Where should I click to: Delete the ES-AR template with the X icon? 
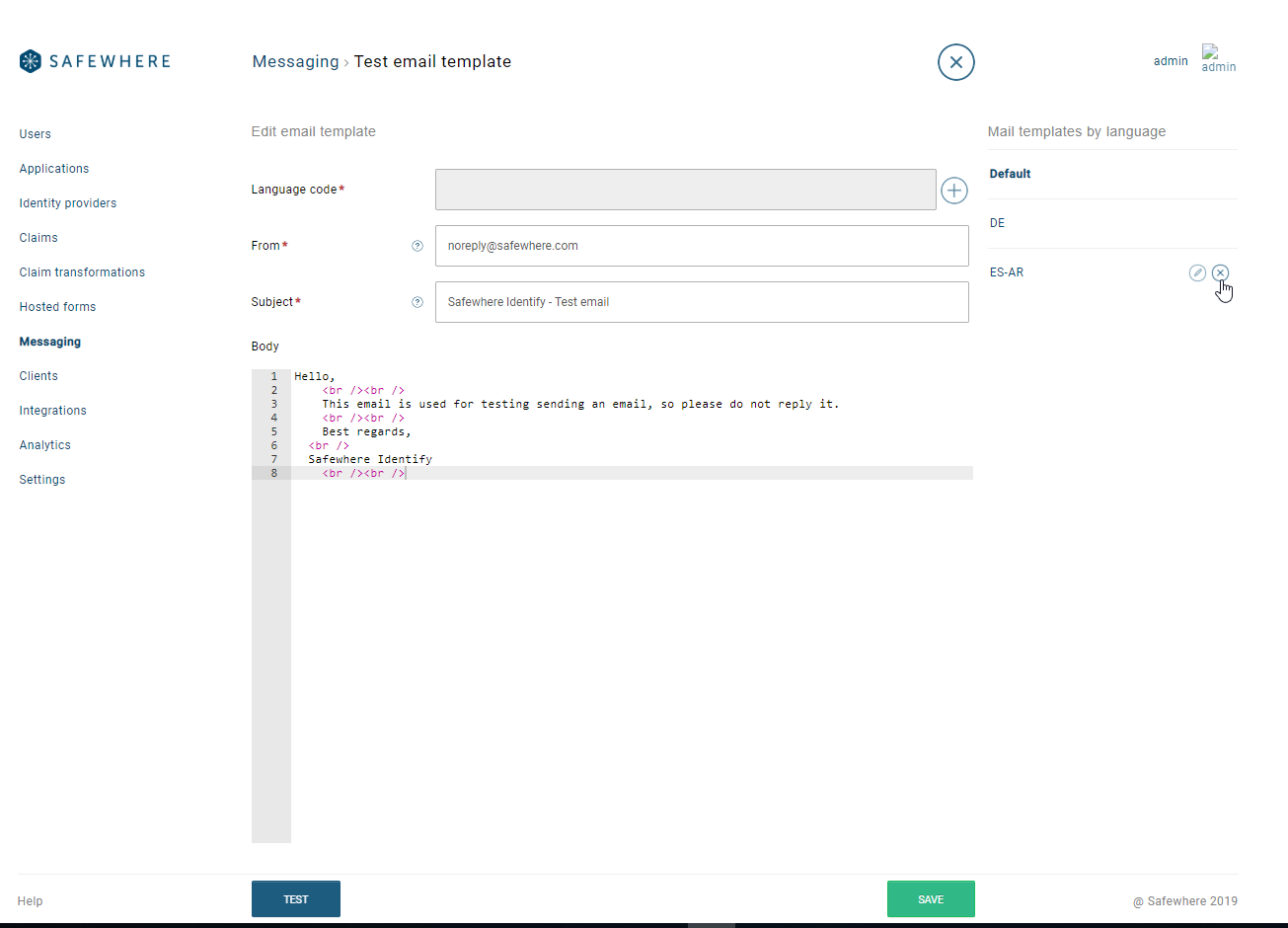[1221, 272]
